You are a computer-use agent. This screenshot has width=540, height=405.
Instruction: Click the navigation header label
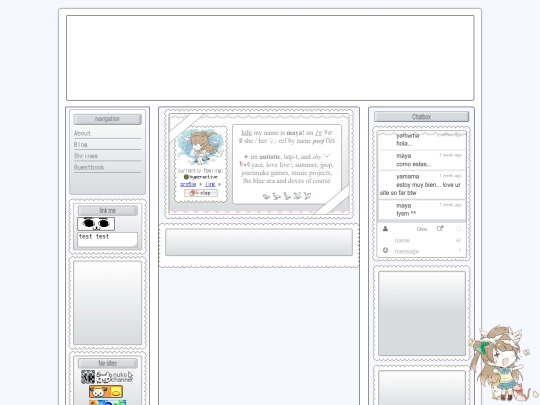pos(107,119)
